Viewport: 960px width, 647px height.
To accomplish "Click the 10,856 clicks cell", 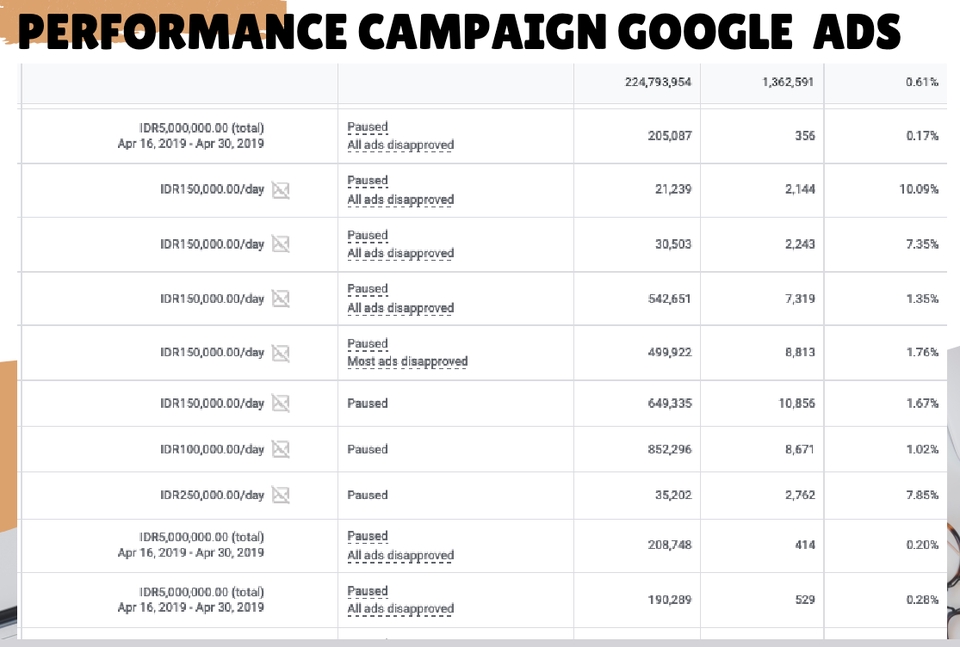I will [x=797, y=403].
